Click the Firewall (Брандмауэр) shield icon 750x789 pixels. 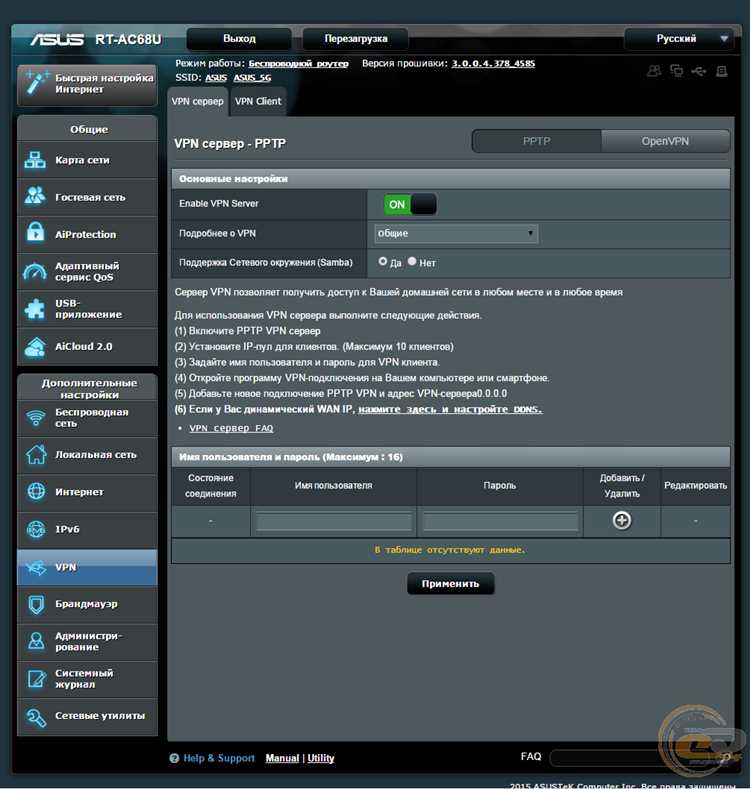[x=35, y=604]
